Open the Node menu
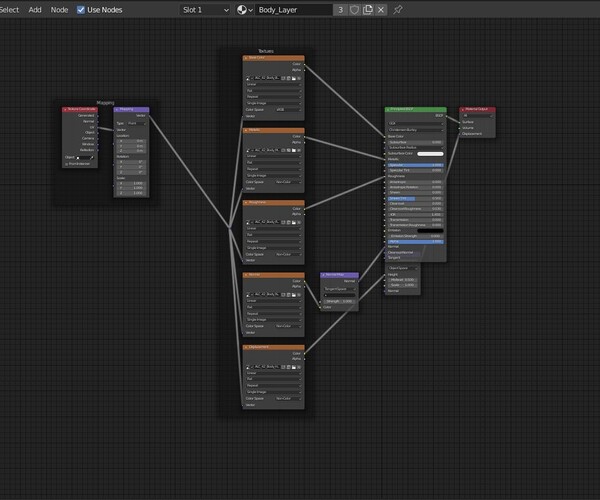The width and height of the screenshot is (600, 500). 60,9
